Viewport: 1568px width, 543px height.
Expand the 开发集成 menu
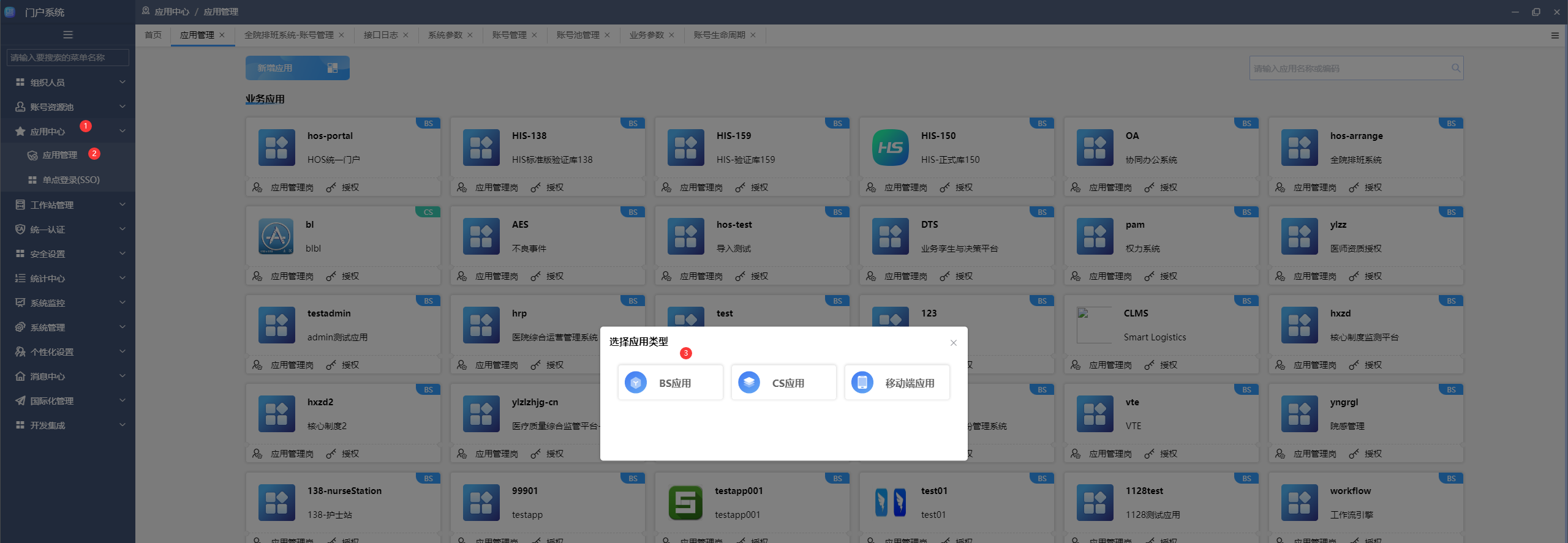68,425
